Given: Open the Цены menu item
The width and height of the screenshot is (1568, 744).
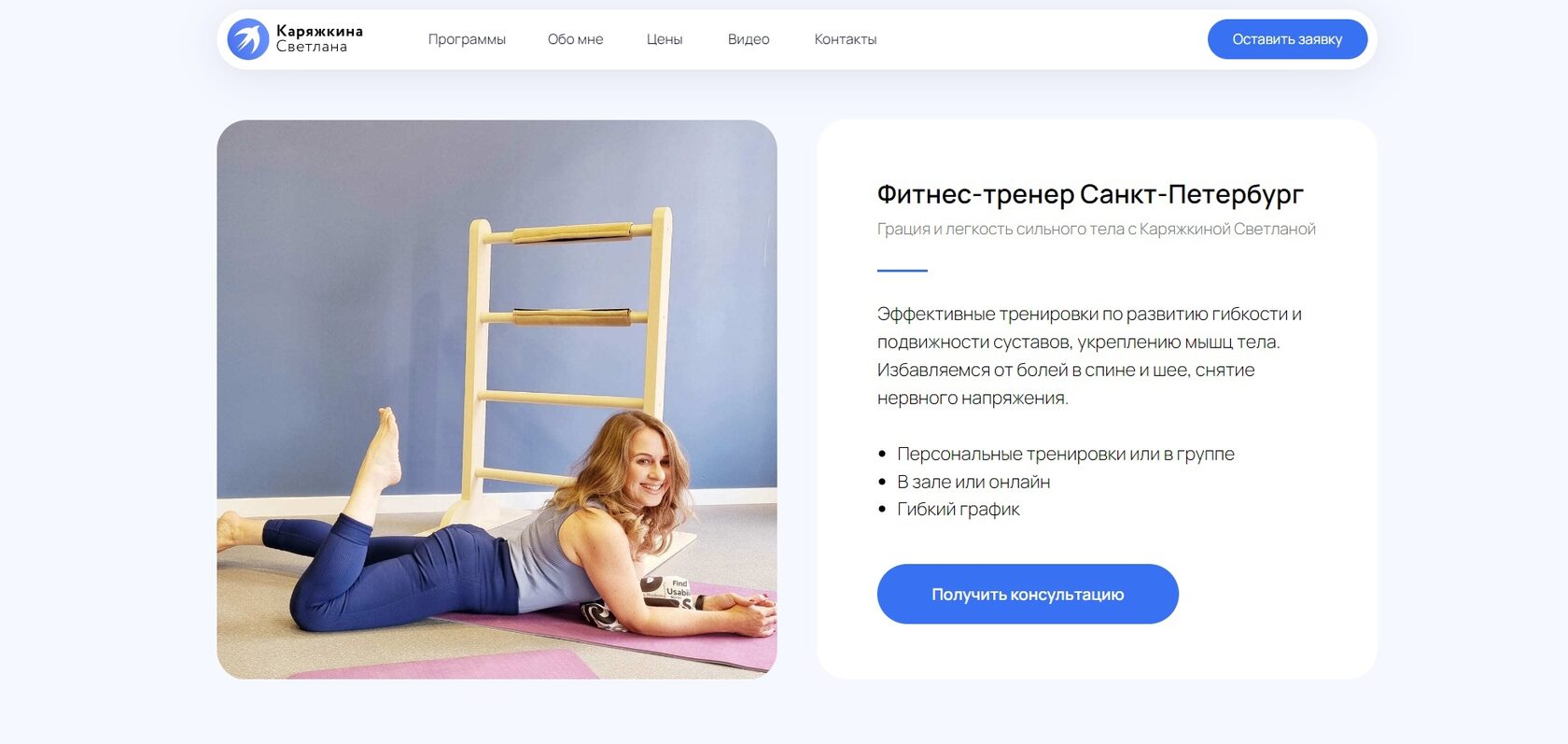Looking at the screenshot, I should coord(665,39).
